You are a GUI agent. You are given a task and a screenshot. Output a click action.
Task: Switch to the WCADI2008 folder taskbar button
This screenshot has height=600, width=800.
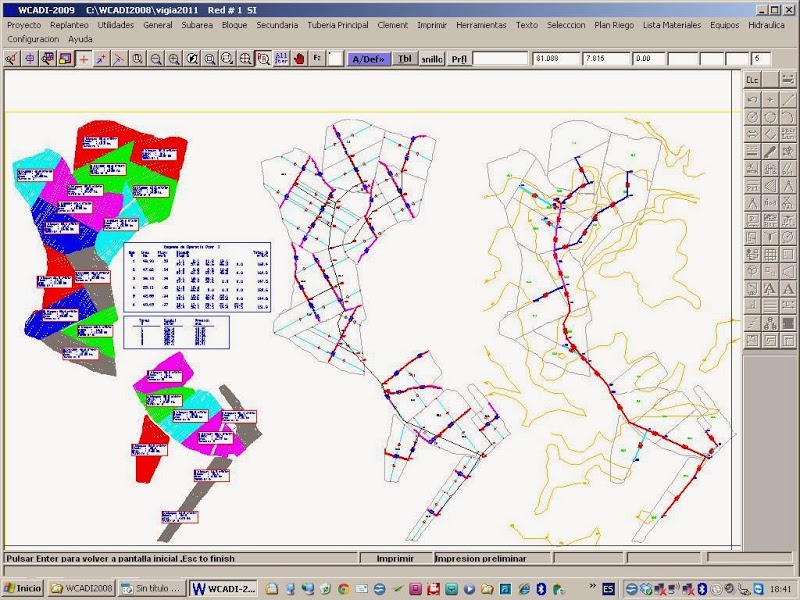tap(82, 588)
